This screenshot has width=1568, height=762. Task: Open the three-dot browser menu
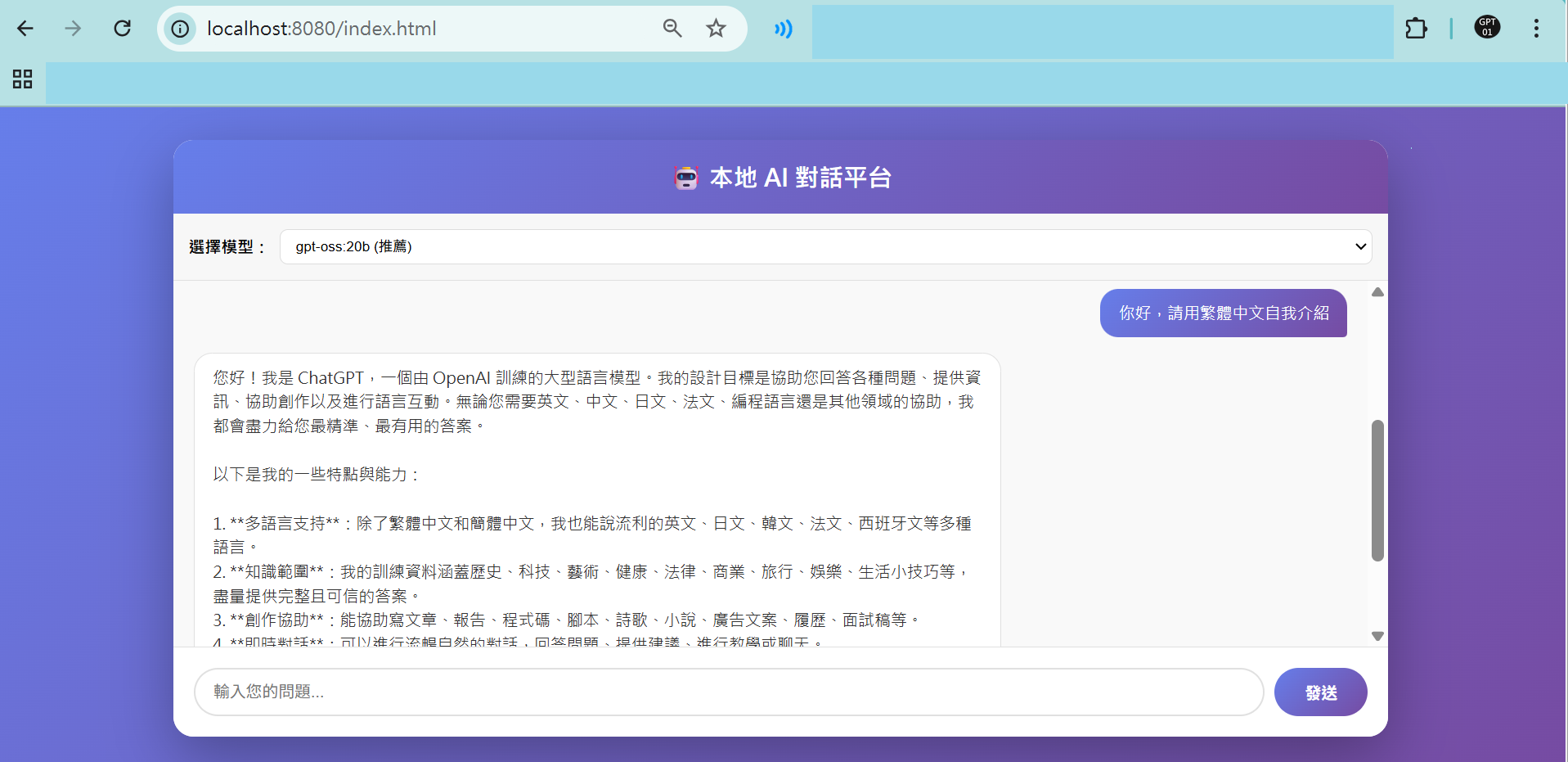coord(1535,28)
